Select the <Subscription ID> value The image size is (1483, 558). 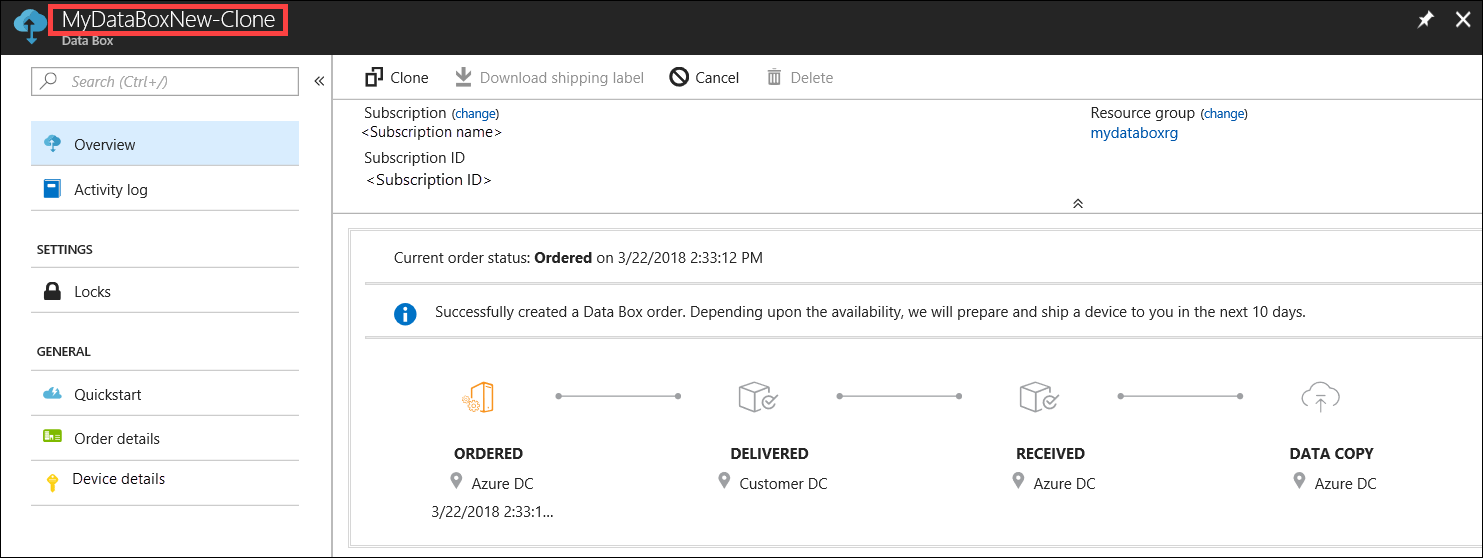click(429, 181)
